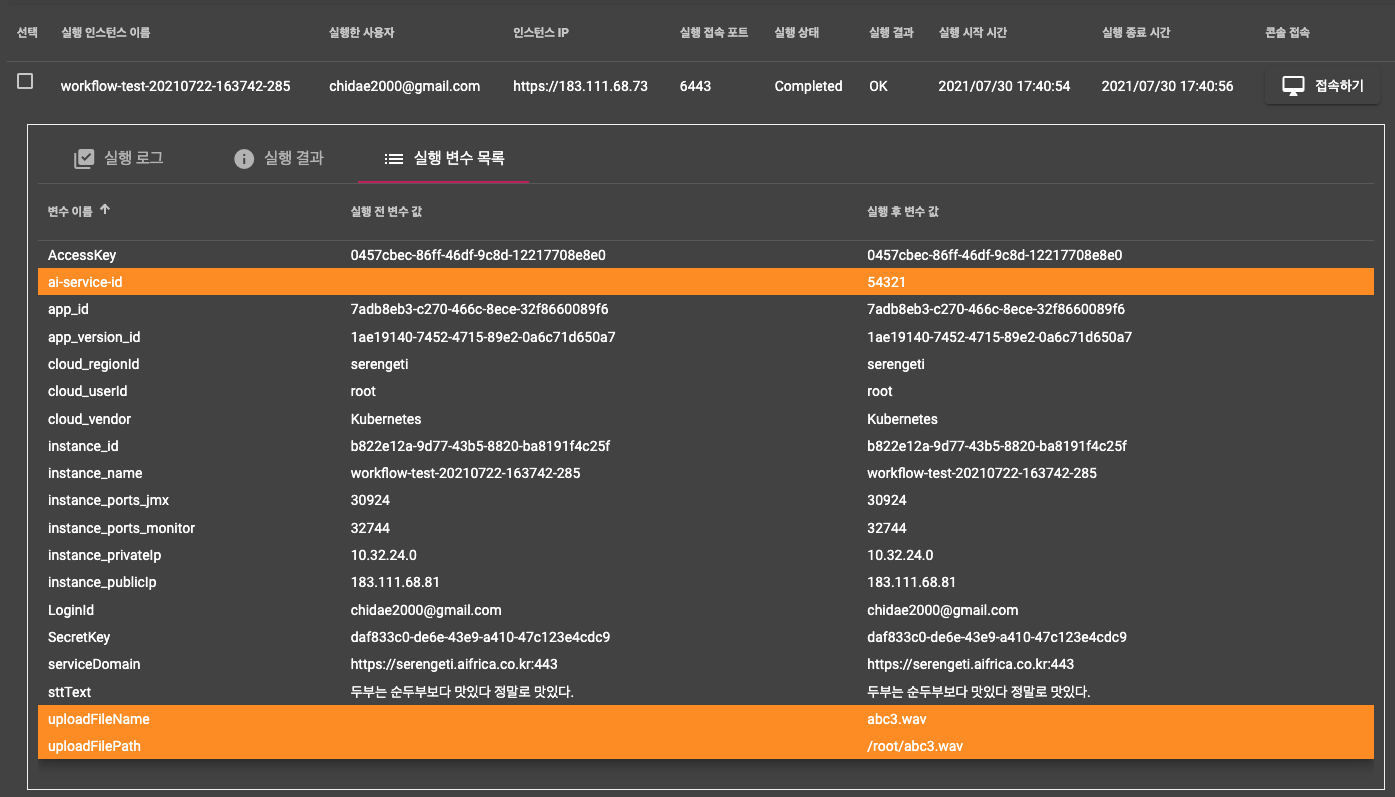The width and height of the screenshot is (1395, 797).
Task: Click the 실행 후 변수 값 column header
Action: pyautogui.click(x=903, y=212)
